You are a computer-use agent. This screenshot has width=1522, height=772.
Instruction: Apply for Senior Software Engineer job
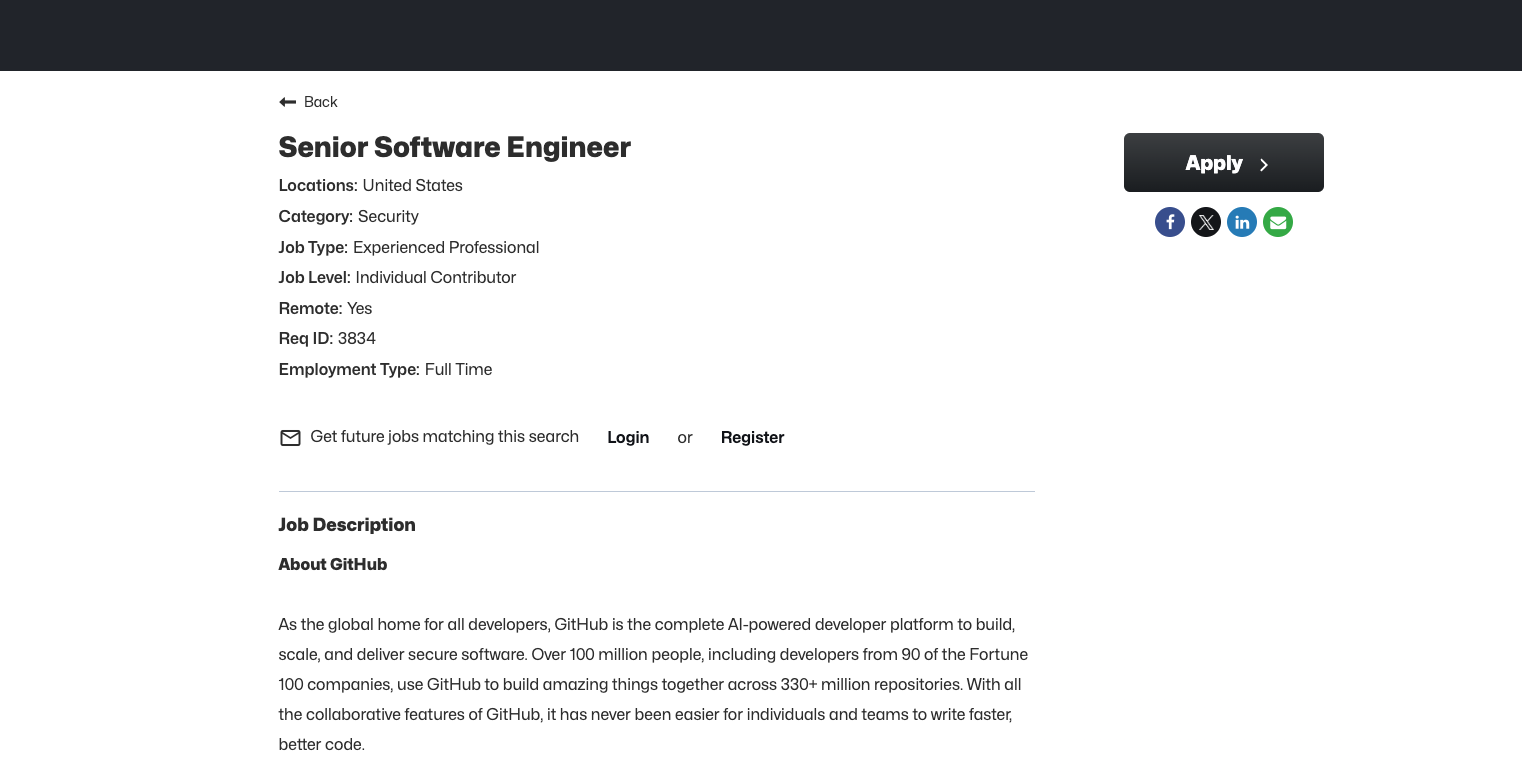point(1224,163)
